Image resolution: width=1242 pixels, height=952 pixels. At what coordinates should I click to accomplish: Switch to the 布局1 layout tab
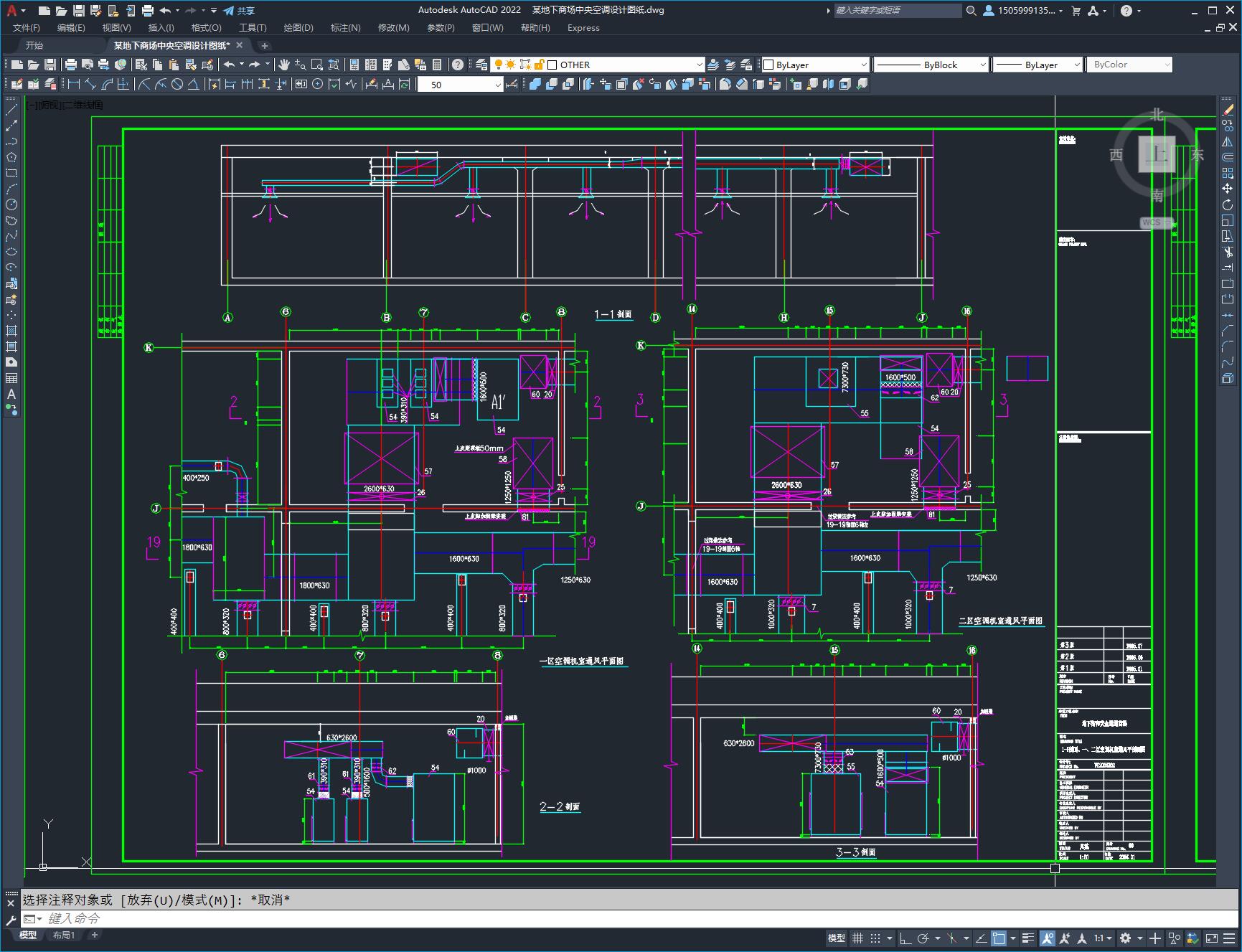[64, 935]
